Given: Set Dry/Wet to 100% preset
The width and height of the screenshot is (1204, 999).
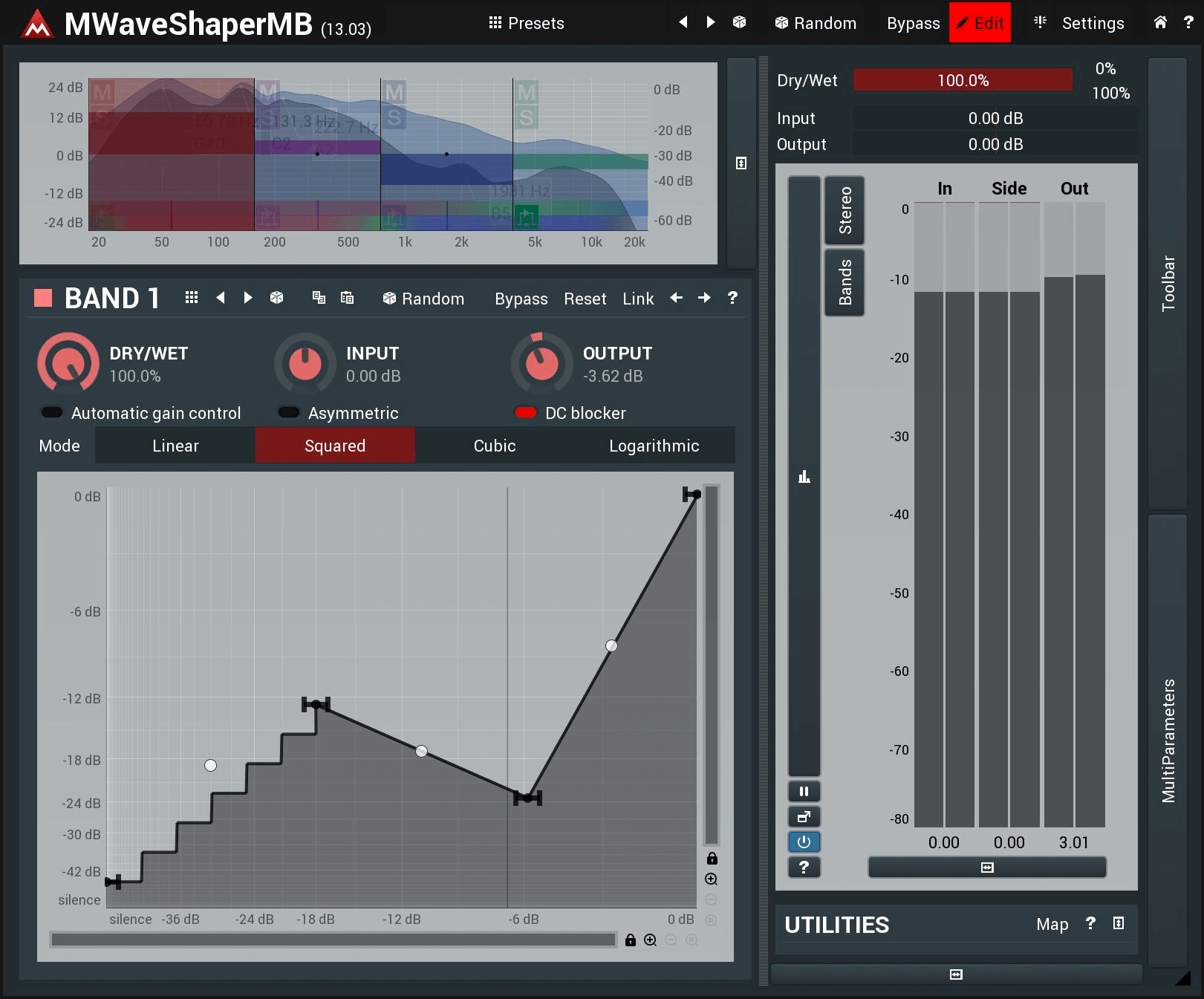Looking at the screenshot, I should [1110, 93].
